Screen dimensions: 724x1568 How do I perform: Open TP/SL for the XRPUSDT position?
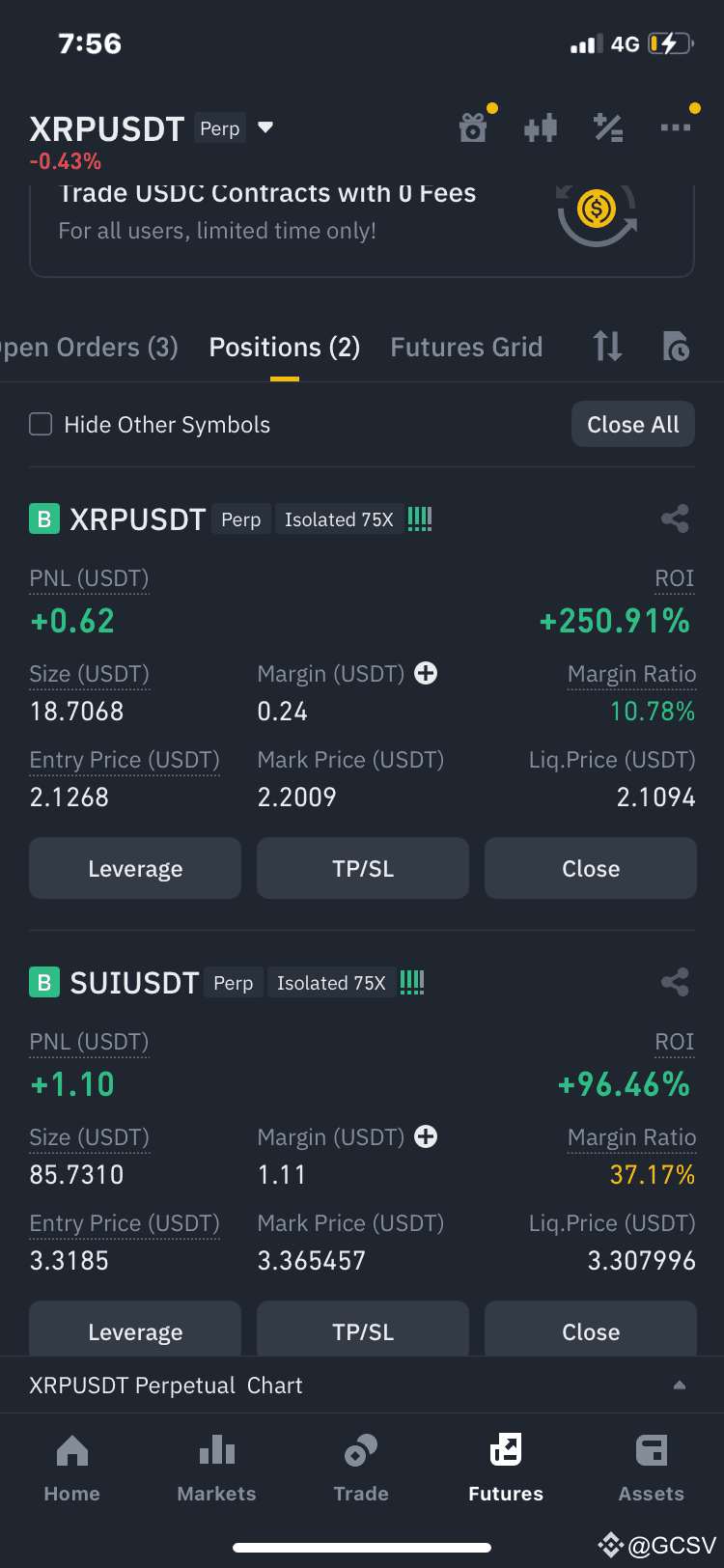[x=363, y=868]
